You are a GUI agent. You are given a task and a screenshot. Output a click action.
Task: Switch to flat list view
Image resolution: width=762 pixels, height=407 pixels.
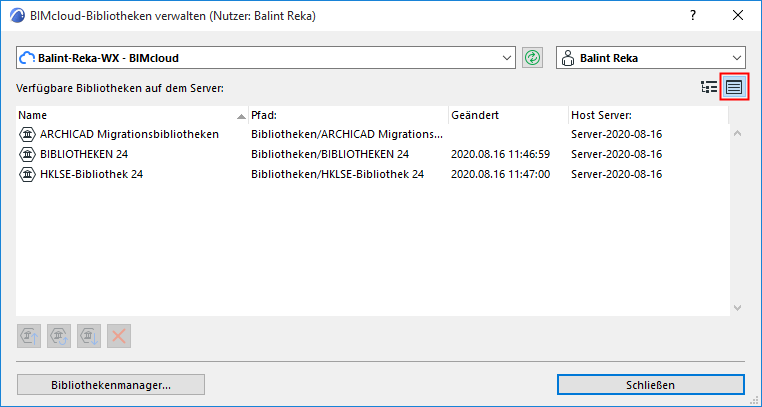tap(735, 87)
